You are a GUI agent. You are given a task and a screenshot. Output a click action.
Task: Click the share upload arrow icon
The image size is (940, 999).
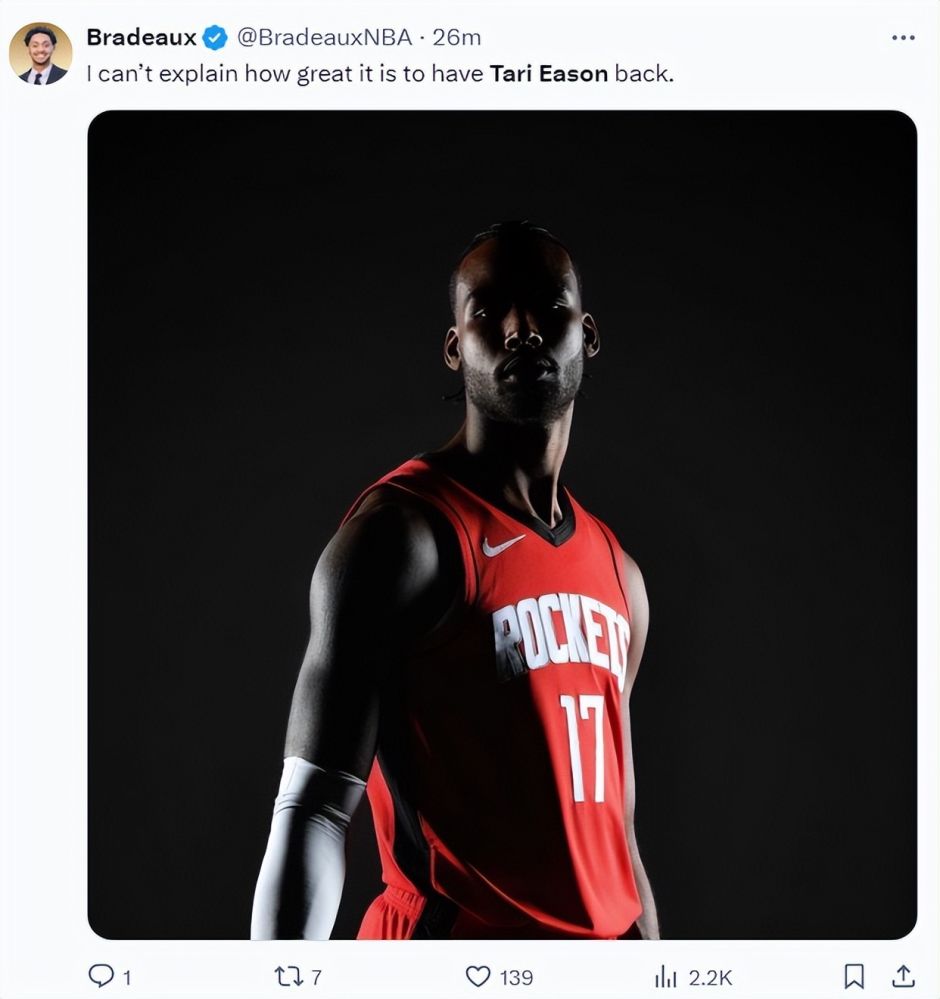[902, 975]
